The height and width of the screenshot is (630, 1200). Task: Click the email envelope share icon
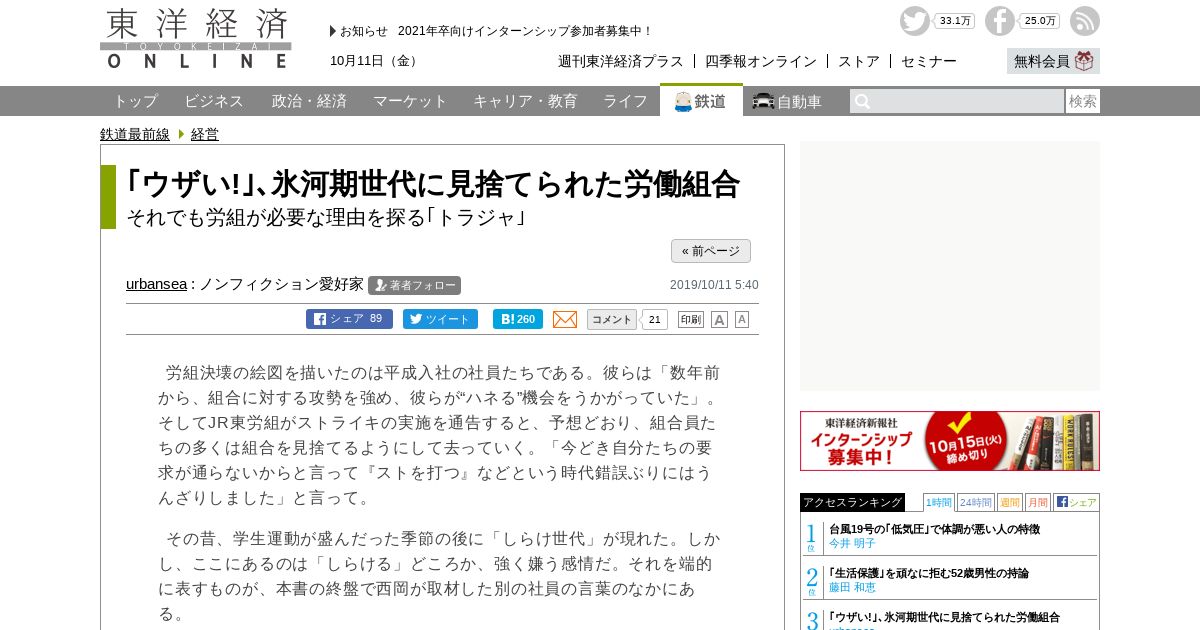point(565,319)
